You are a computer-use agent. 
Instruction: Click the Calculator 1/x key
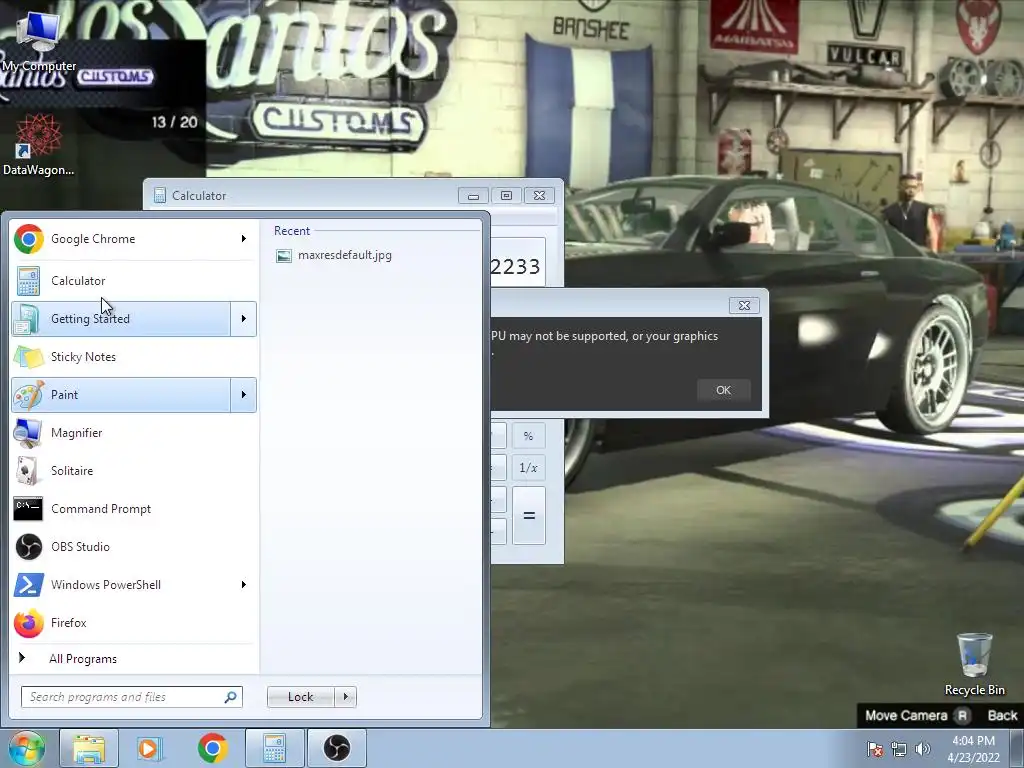pos(528,468)
